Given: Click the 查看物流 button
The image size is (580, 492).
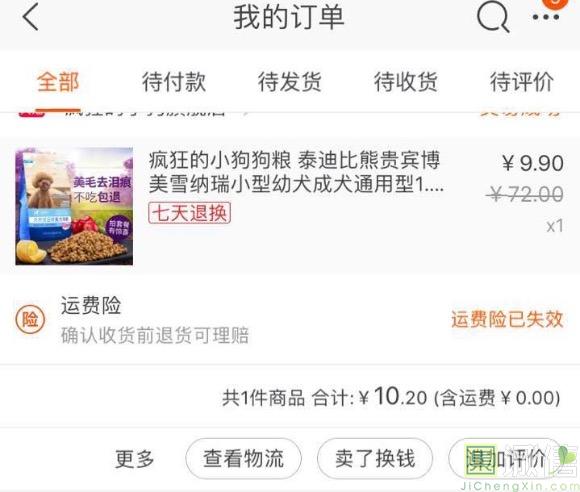Looking at the screenshot, I should 243,458.
